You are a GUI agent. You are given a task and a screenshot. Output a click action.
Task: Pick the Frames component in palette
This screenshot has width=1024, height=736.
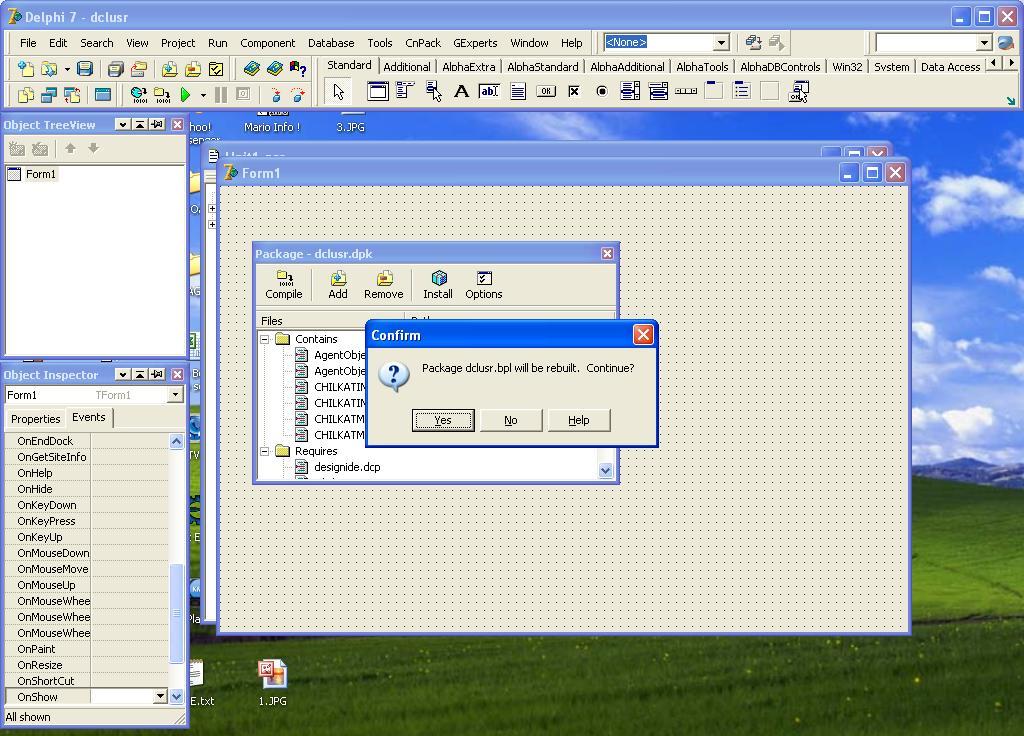(377, 91)
